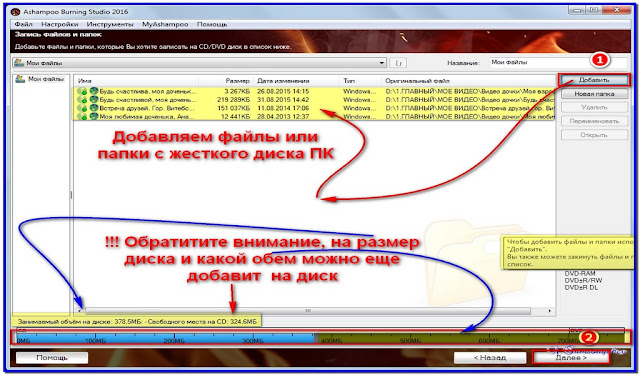Click the Название disc name input field
This screenshot has height=375, width=640.
click(x=558, y=63)
